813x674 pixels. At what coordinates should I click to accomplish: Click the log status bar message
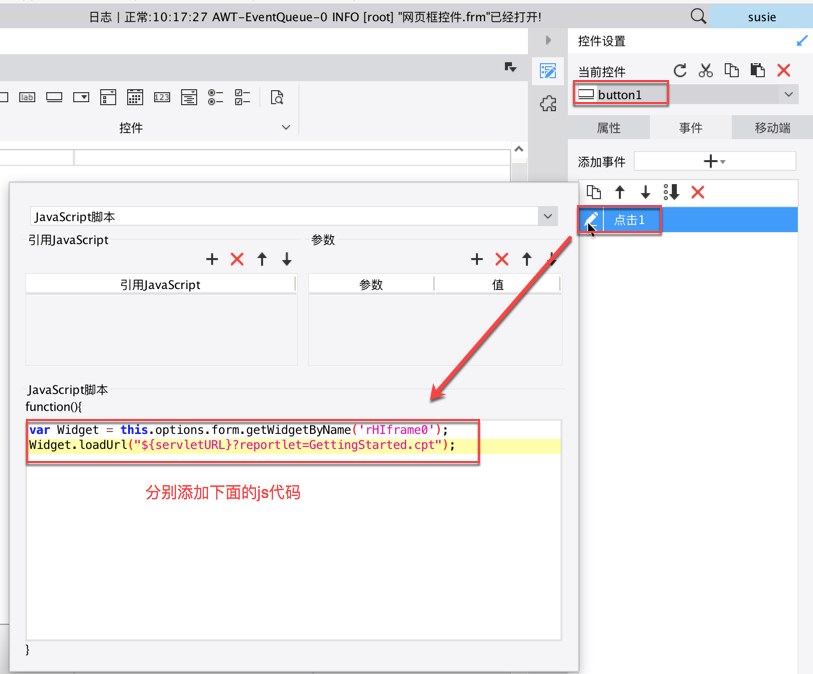[x=315, y=17]
